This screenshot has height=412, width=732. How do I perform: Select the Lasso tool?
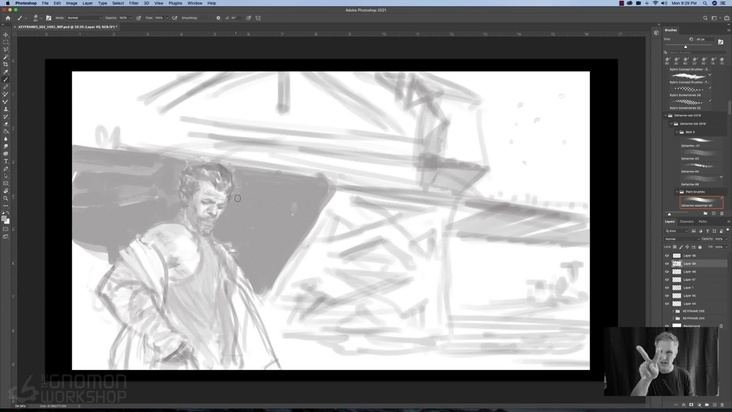(x=6, y=50)
